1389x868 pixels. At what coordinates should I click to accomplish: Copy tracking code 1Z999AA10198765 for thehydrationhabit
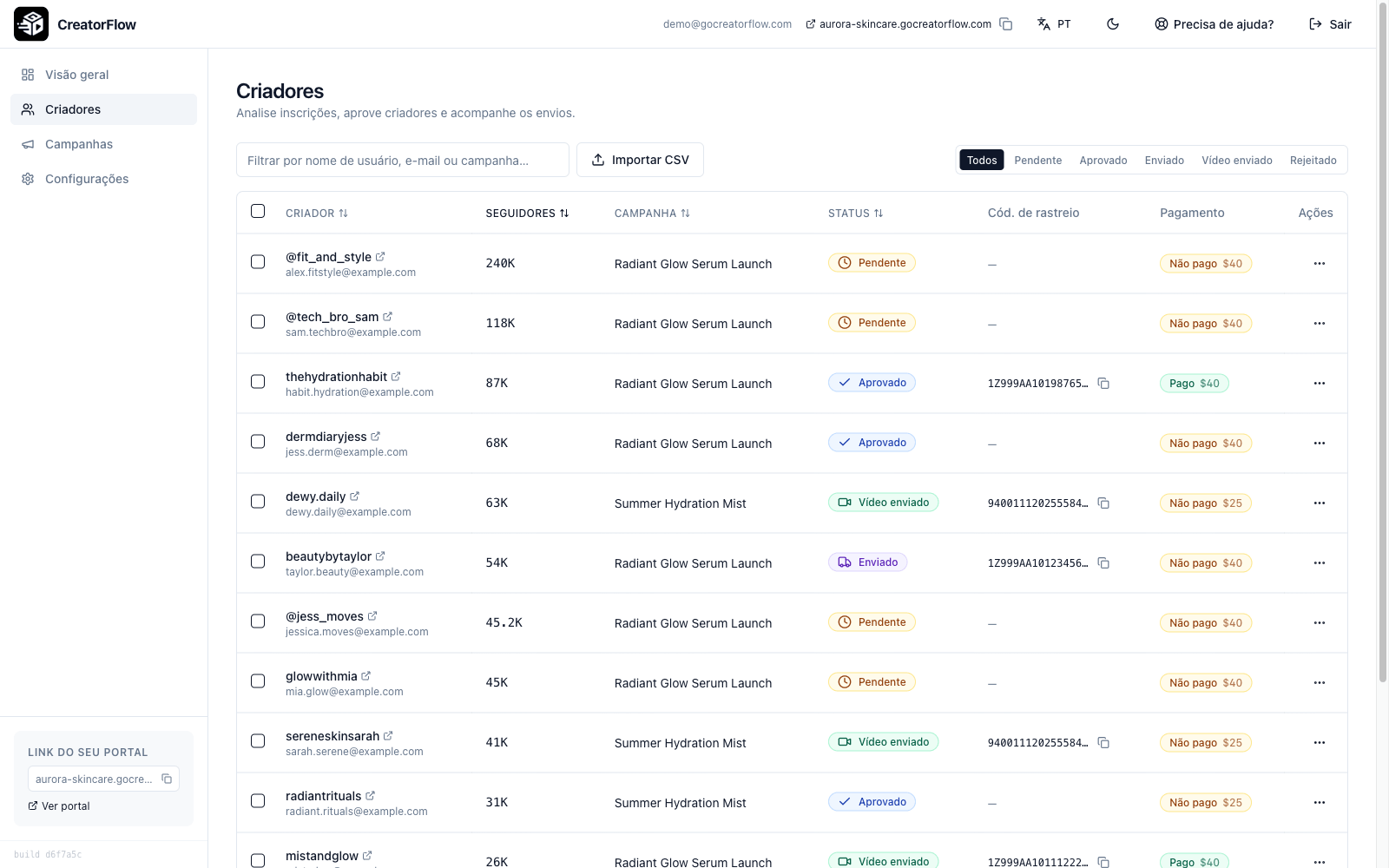coord(1103,384)
